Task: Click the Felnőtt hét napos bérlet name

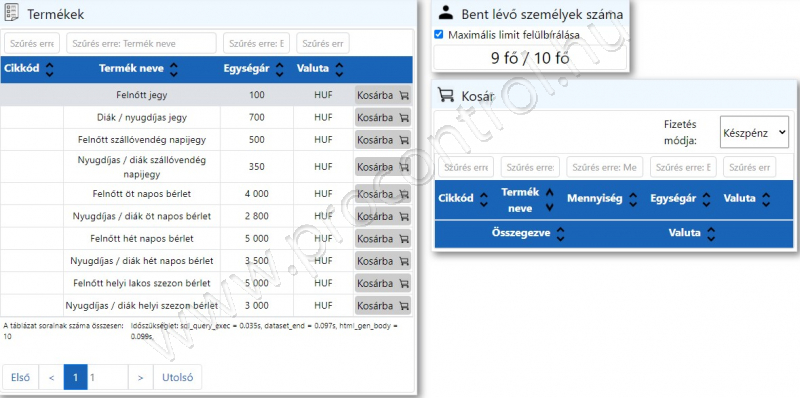Action: click(x=142, y=238)
